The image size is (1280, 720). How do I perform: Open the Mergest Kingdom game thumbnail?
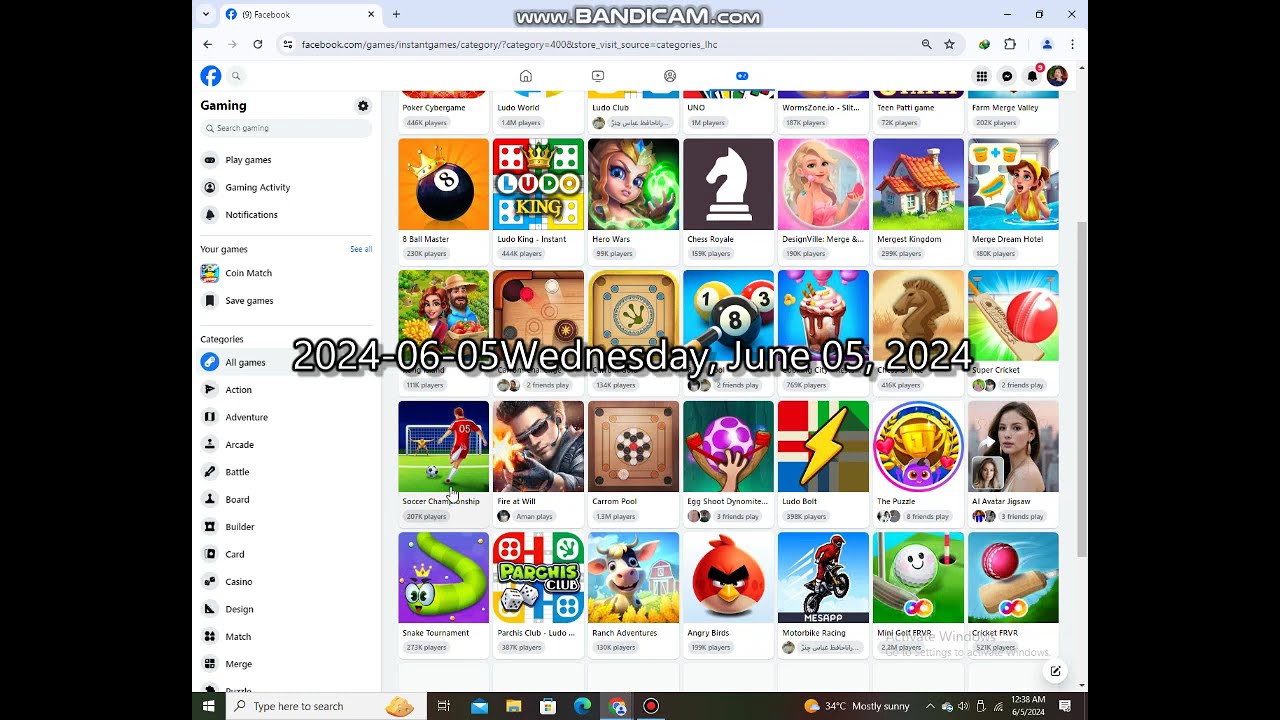(918, 184)
